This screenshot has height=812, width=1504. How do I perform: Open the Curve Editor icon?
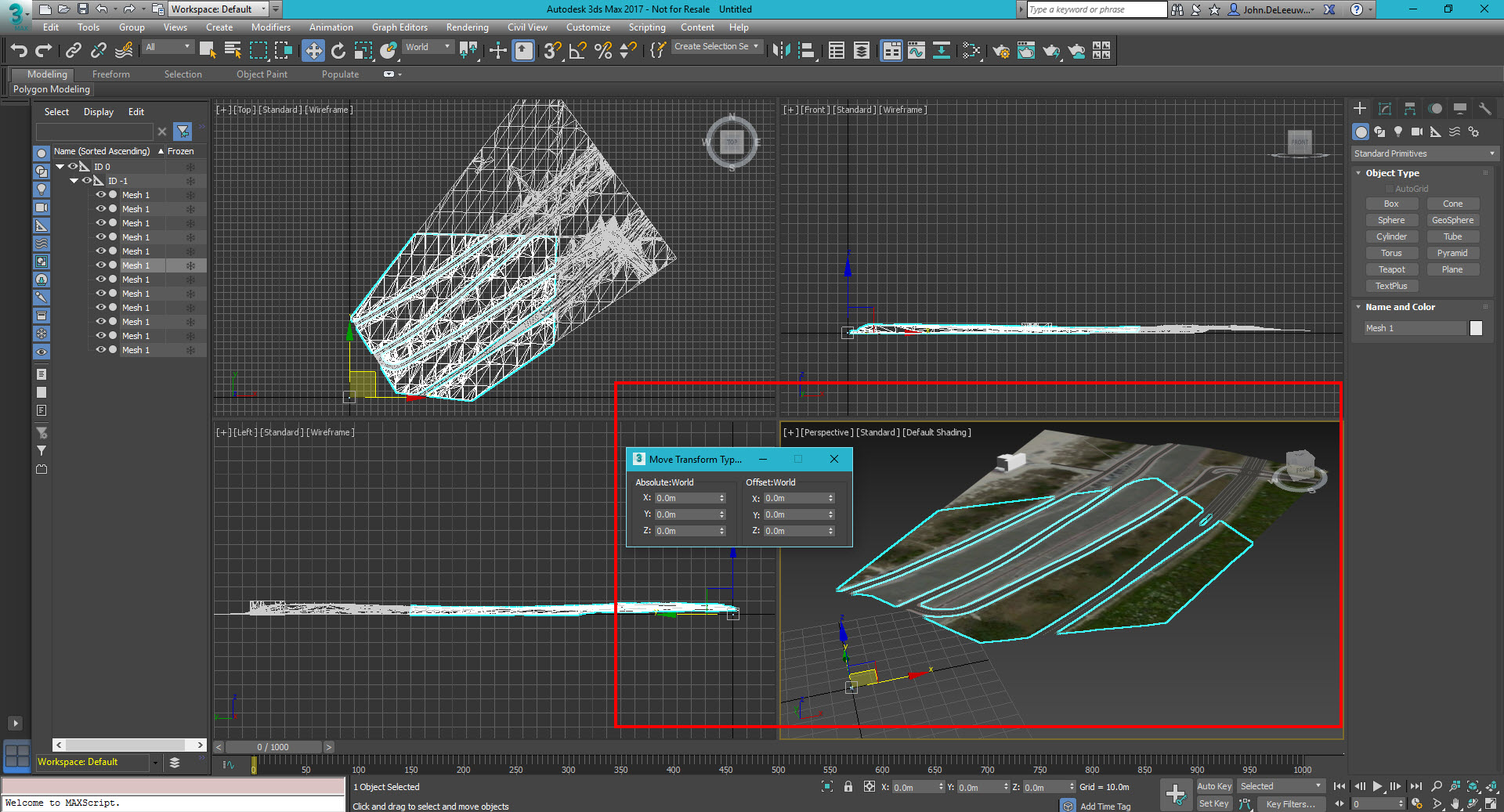[916, 51]
